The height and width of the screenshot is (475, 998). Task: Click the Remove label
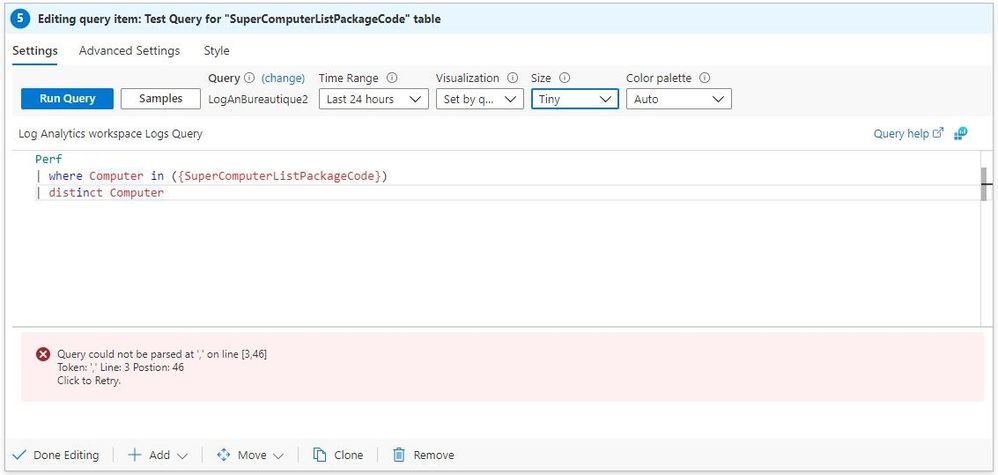point(434,455)
